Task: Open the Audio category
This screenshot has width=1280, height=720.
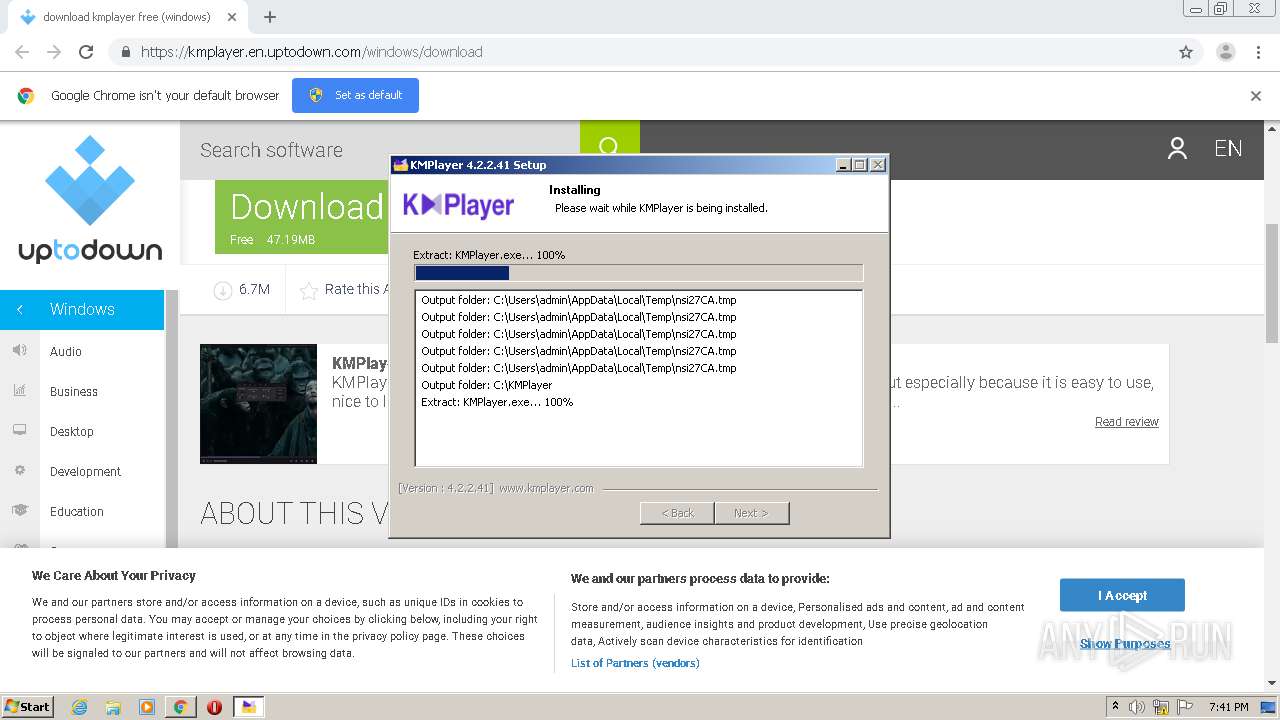Action: (66, 351)
